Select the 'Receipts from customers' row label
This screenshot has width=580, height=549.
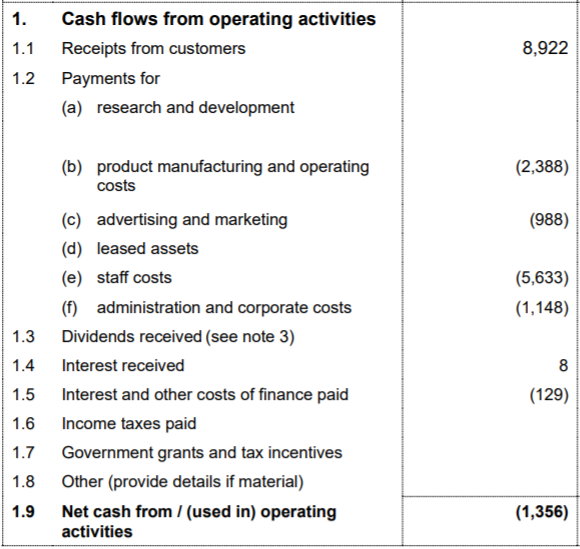click(x=154, y=48)
